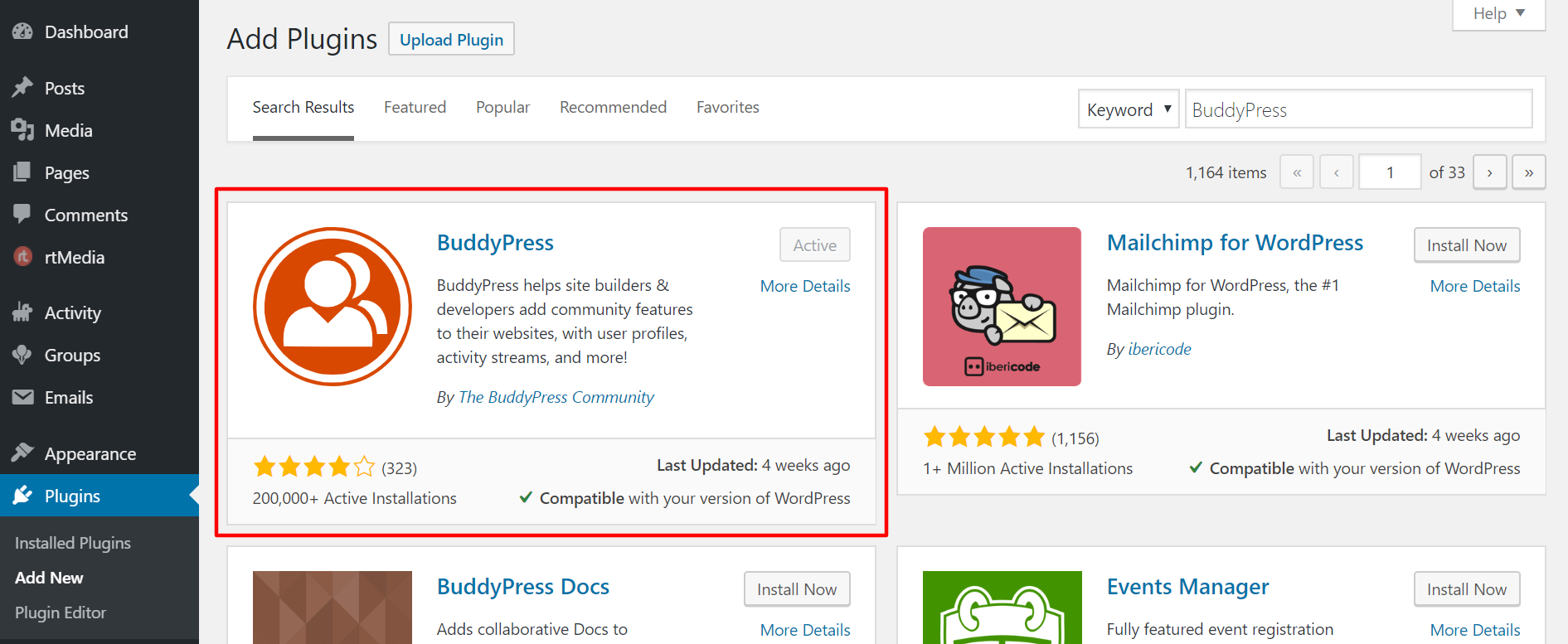Open More Details for Events Manager
Screen dimensions: 1568x644
1475,630
